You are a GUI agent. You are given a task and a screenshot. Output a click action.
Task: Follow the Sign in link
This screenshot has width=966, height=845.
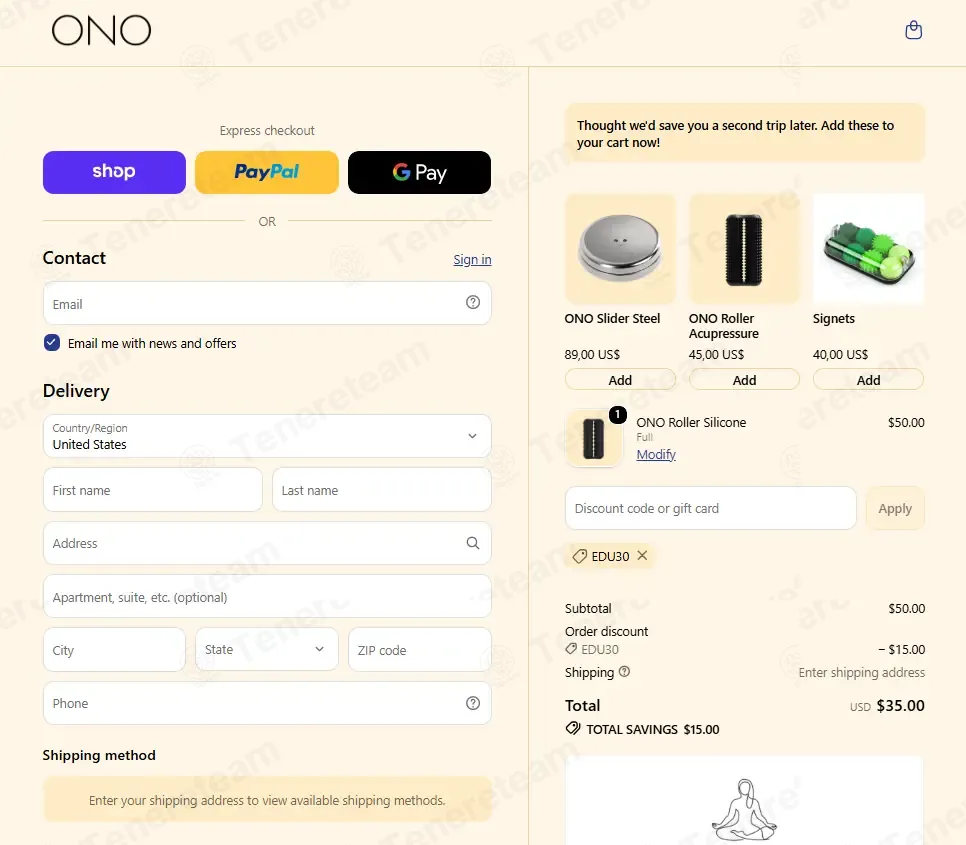(472, 260)
